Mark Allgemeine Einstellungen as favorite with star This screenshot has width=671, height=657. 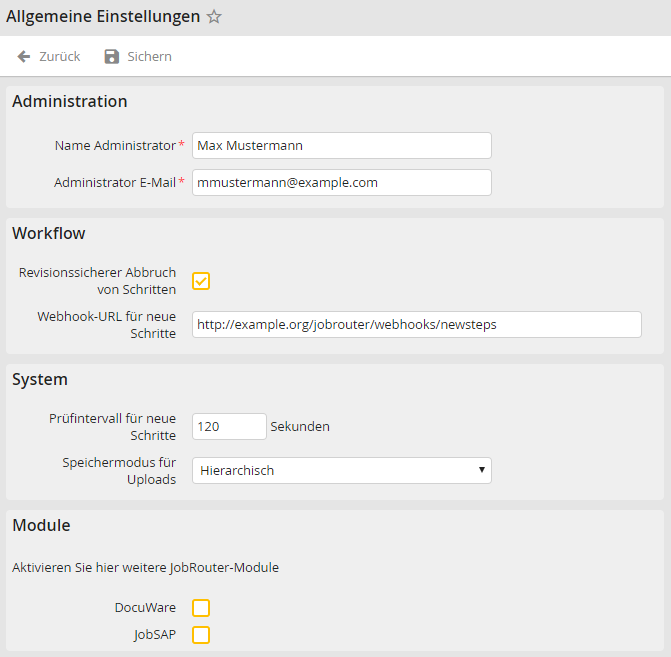point(214,17)
